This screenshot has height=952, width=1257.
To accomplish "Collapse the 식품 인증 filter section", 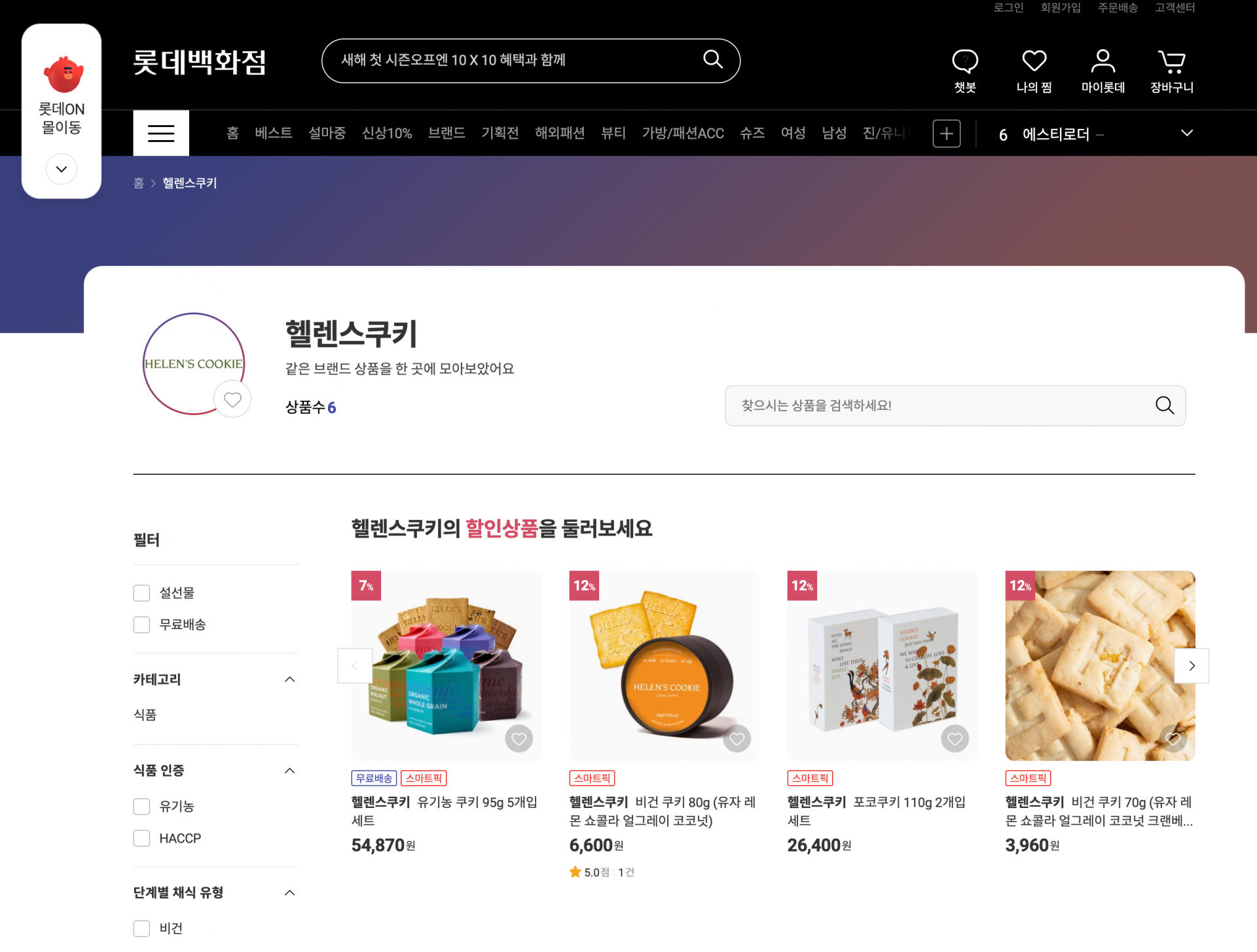I will click(290, 771).
